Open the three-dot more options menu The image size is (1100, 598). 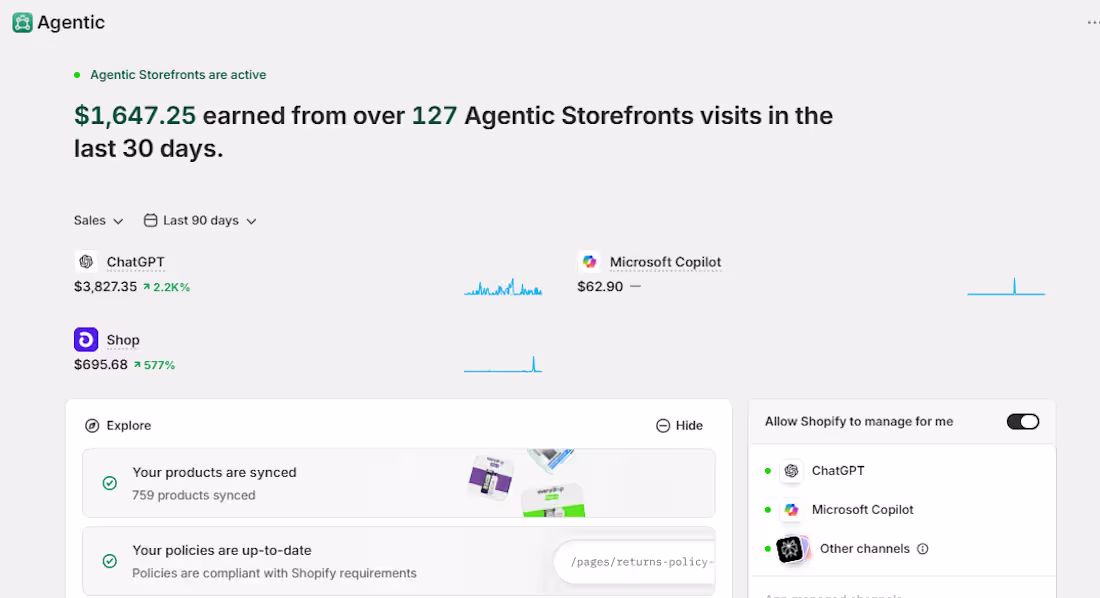[1093, 22]
